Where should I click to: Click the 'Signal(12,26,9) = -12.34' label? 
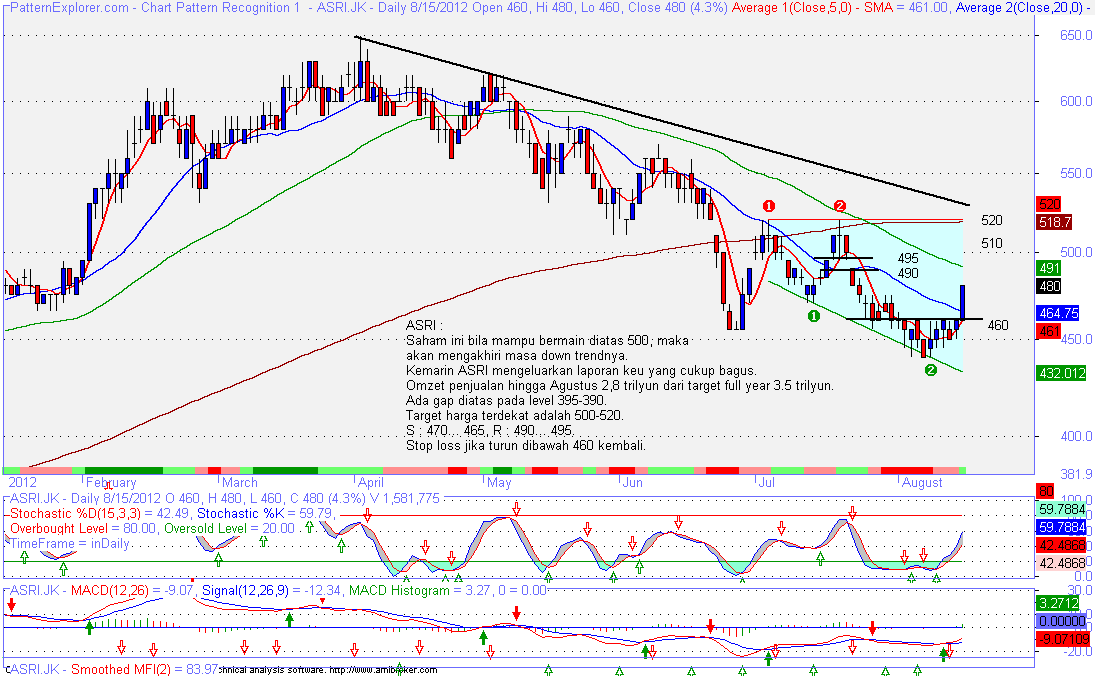[x=272, y=591]
